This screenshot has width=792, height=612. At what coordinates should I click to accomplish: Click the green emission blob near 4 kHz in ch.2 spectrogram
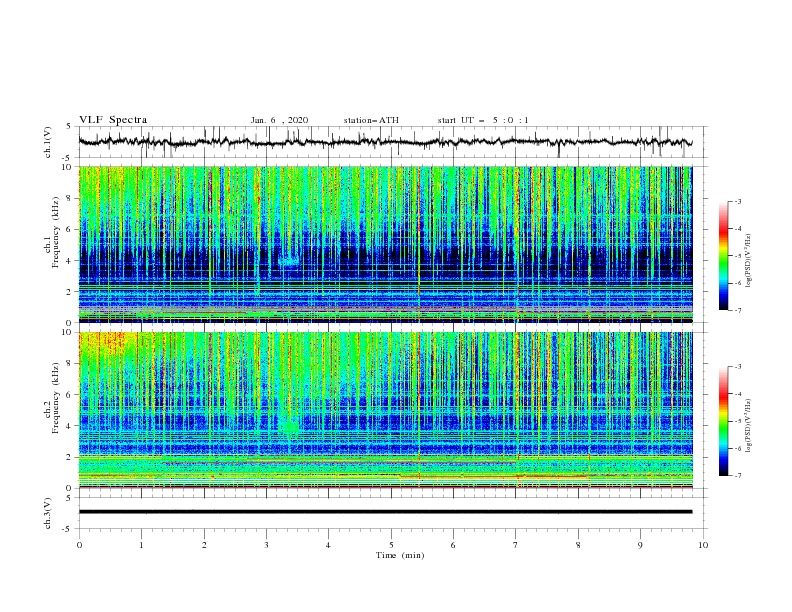290,427
